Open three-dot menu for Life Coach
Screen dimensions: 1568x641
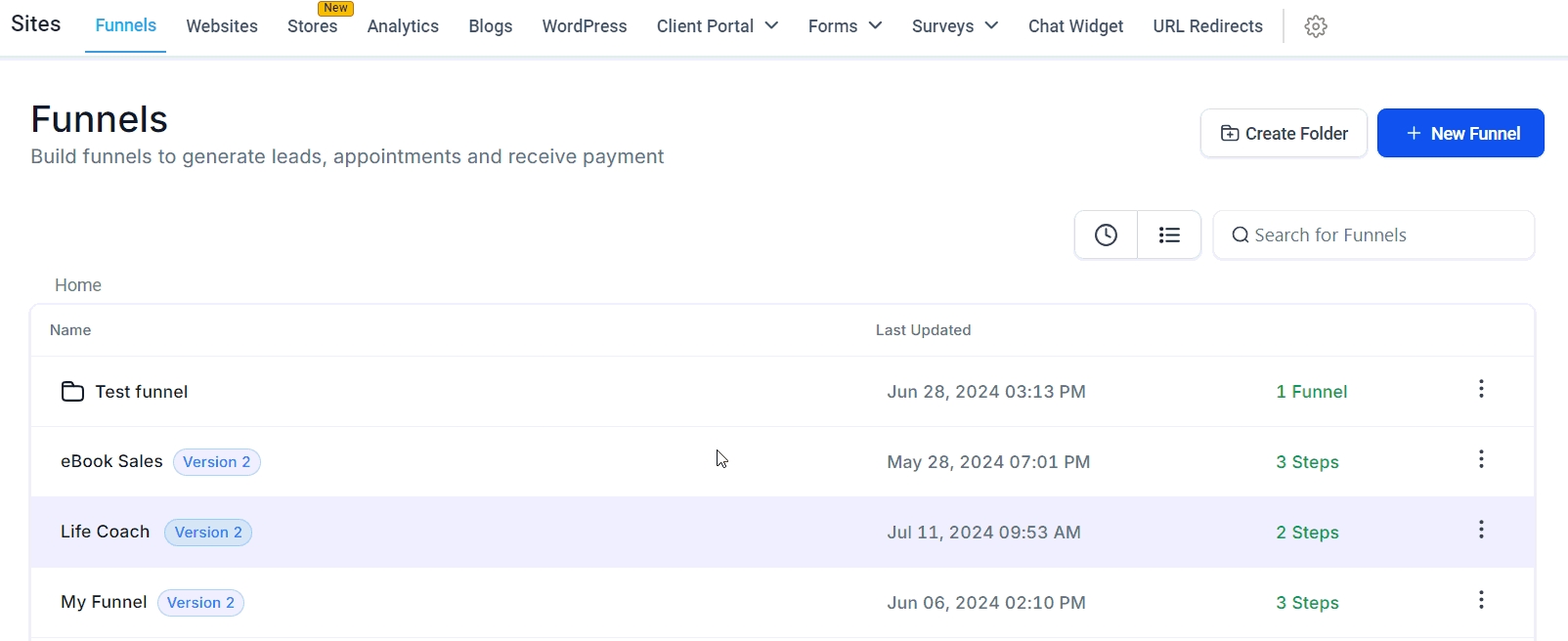(x=1481, y=530)
